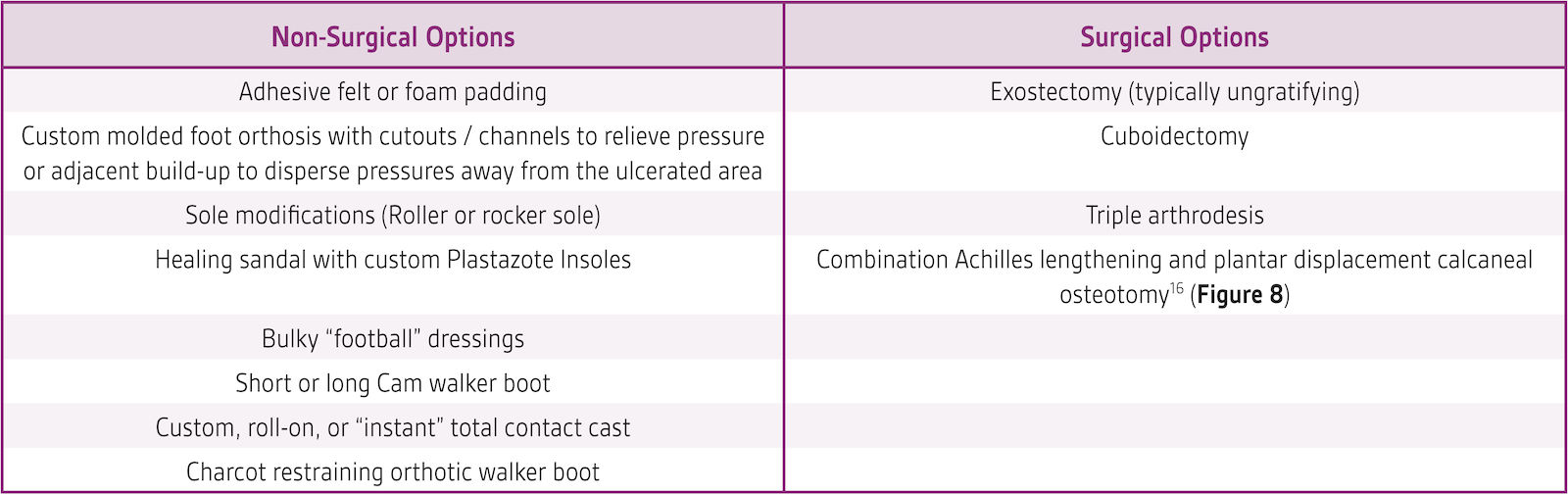Click the Surgical Options column header
1568x495 pixels.
(1174, 37)
